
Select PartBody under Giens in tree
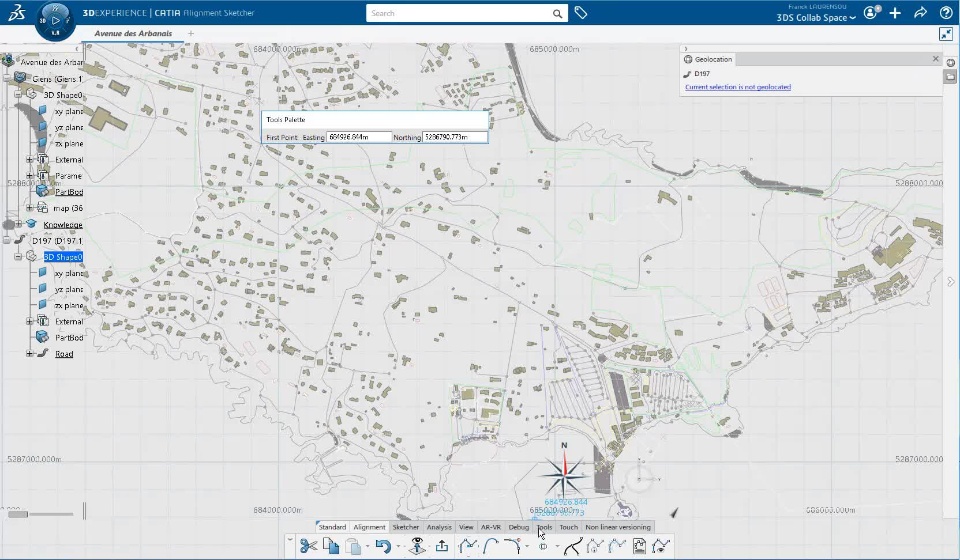pyautogui.click(x=69, y=192)
